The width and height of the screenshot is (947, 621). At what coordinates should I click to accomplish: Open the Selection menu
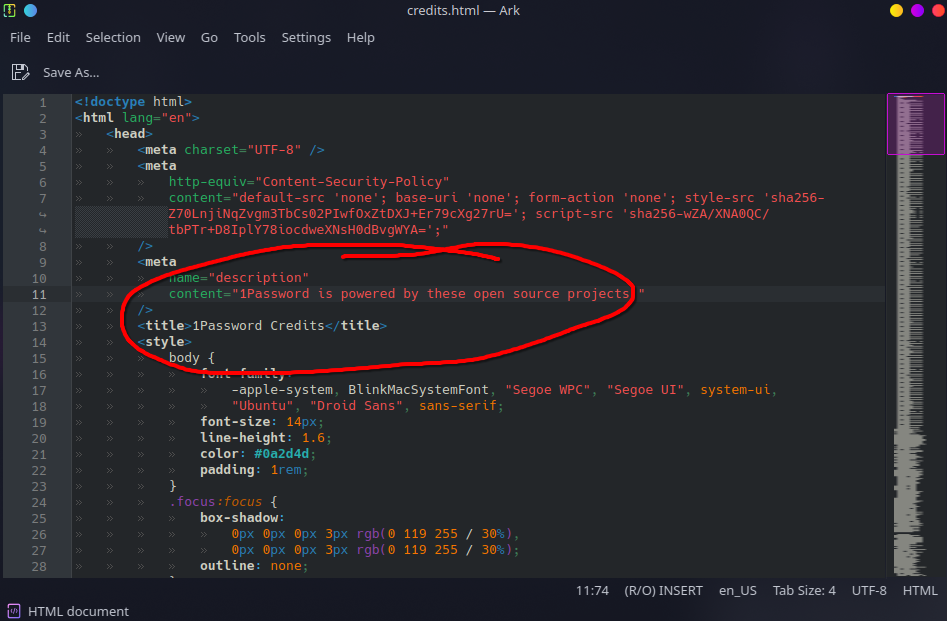point(112,37)
